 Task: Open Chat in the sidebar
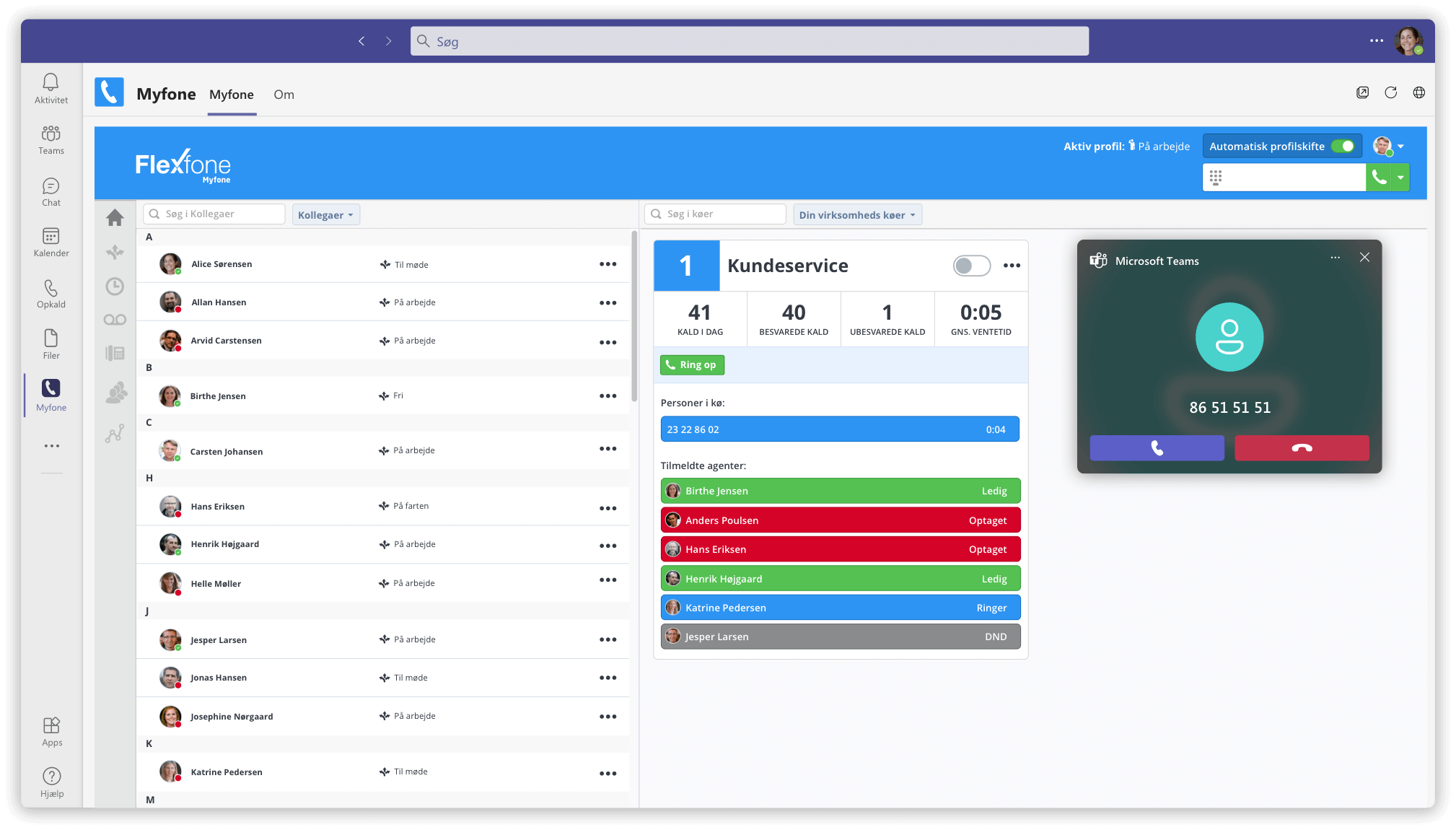51,192
